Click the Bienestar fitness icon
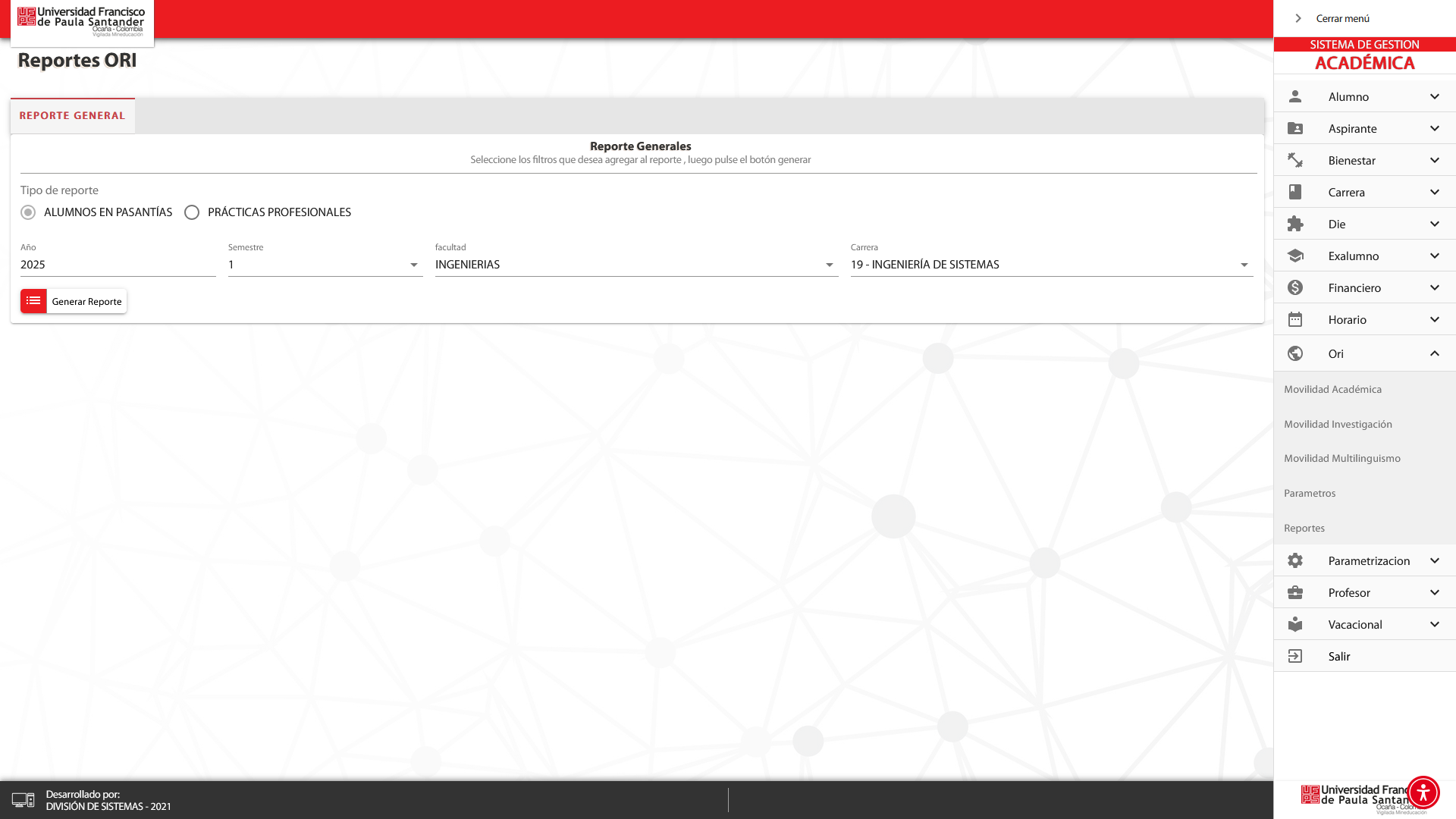The height and width of the screenshot is (819, 1456). (x=1295, y=160)
